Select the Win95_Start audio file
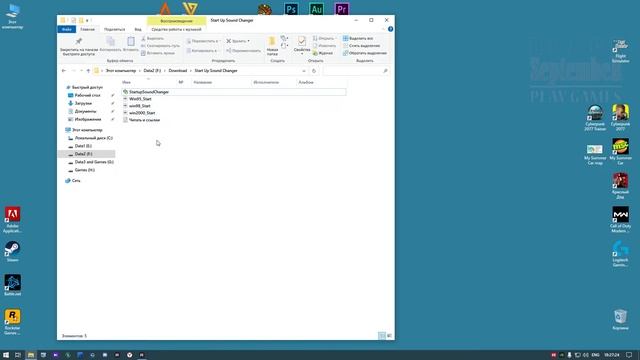The width and height of the screenshot is (640, 360). (140, 99)
